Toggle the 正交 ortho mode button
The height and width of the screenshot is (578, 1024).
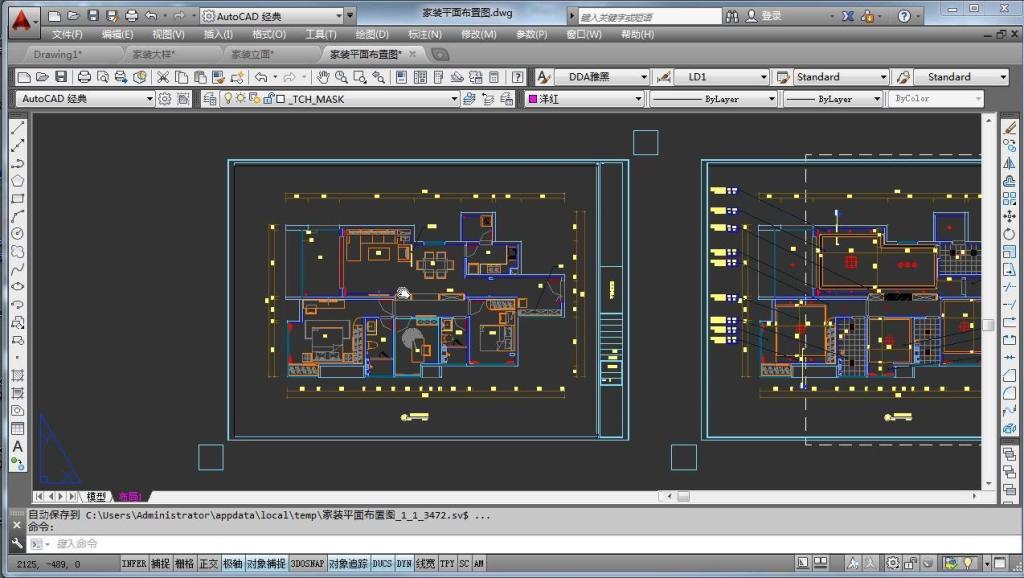pyautogui.click(x=208, y=564)
